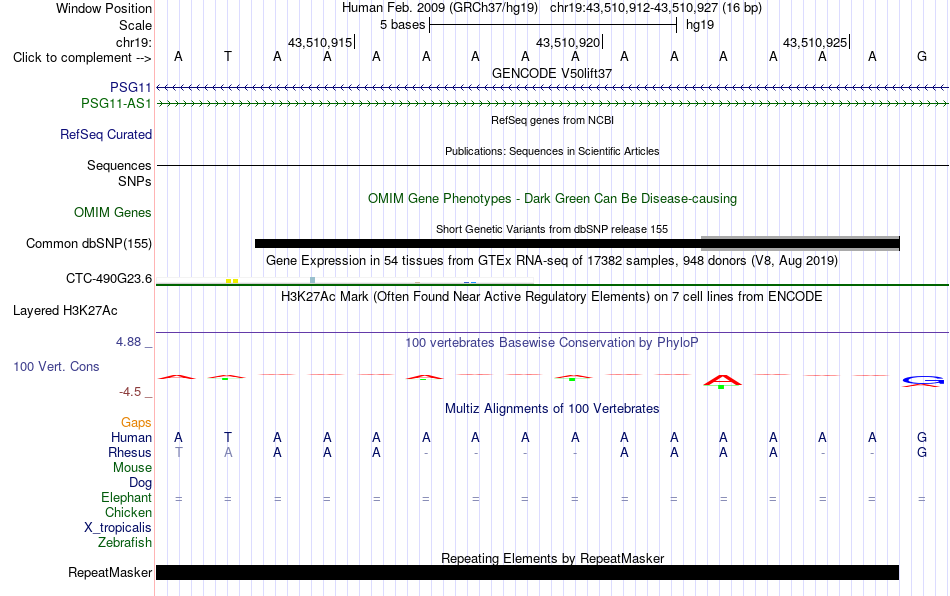Click 'Short Genetic Variants from dbSNP release 155'
The image size is (950, 596).
(x=552, y=230)
